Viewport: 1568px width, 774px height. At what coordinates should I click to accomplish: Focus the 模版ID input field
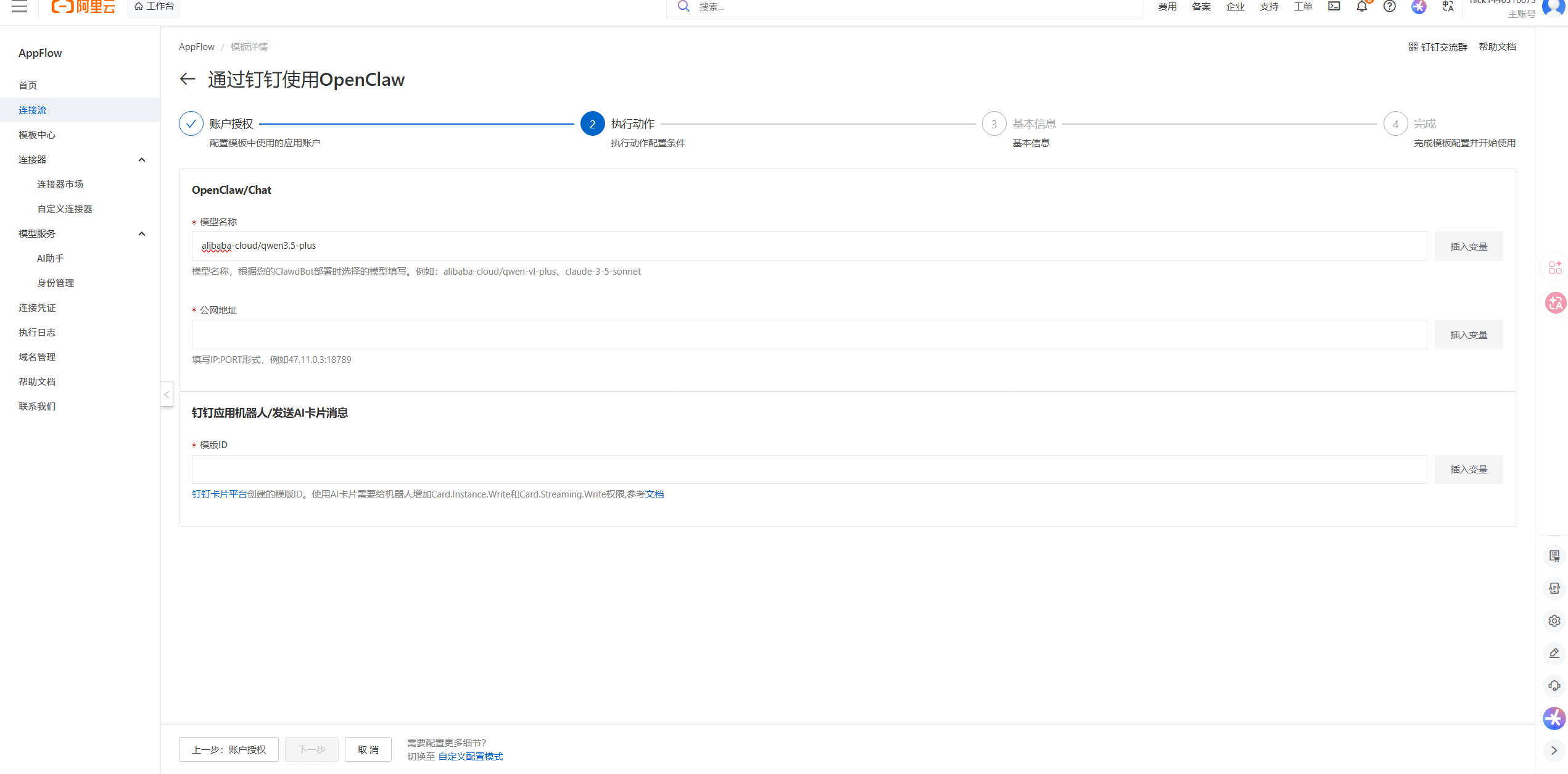coord(809,470)
